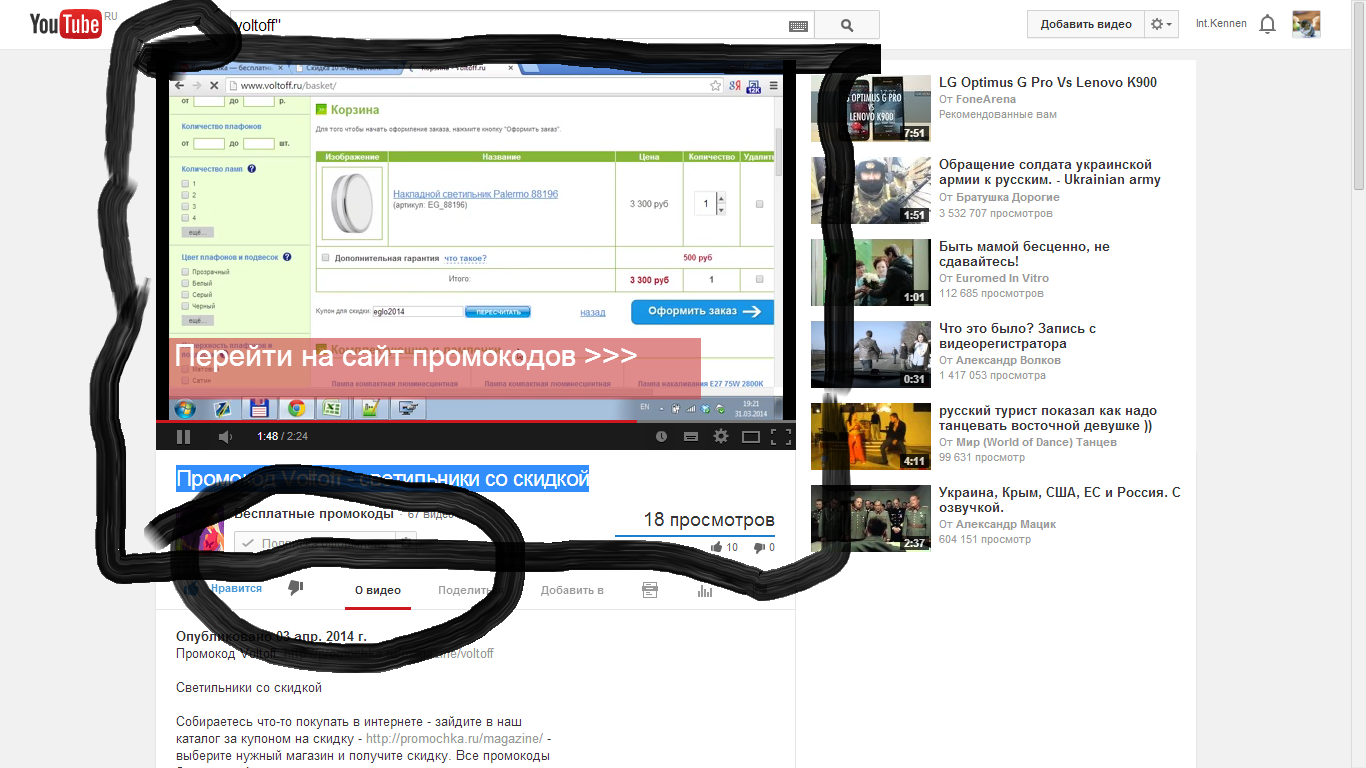Pause the video playback
The image size is (1366, 768).
point(183,436)
